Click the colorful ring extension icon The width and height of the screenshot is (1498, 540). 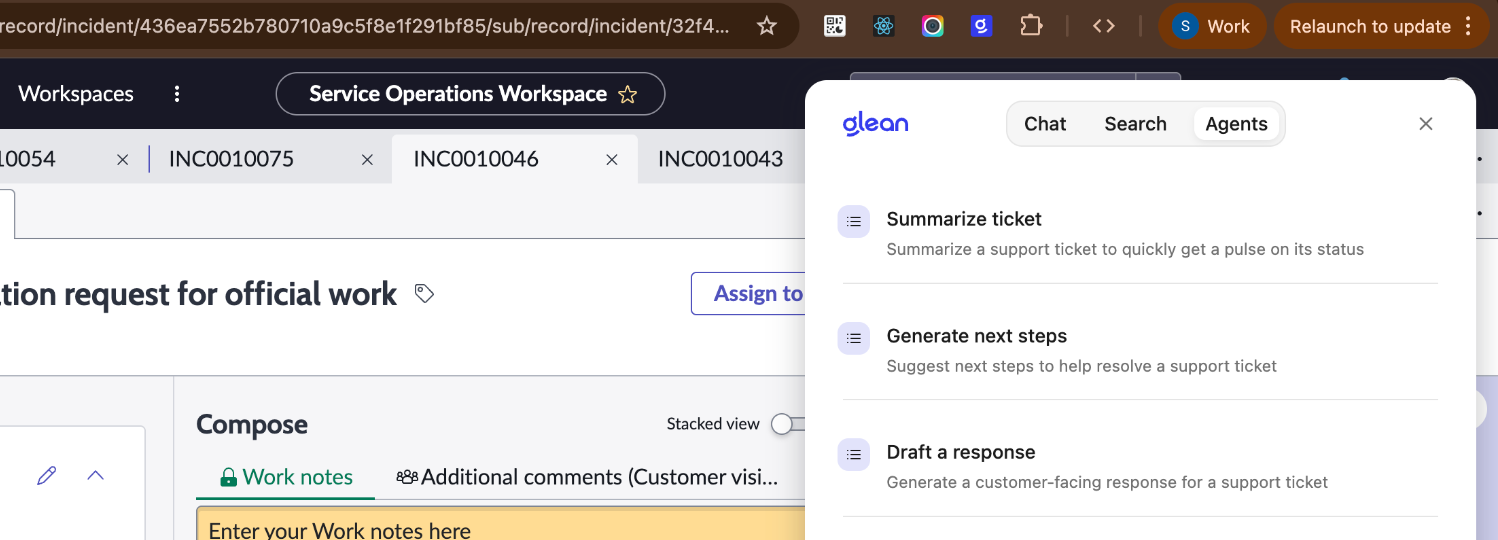pos(933,26)
